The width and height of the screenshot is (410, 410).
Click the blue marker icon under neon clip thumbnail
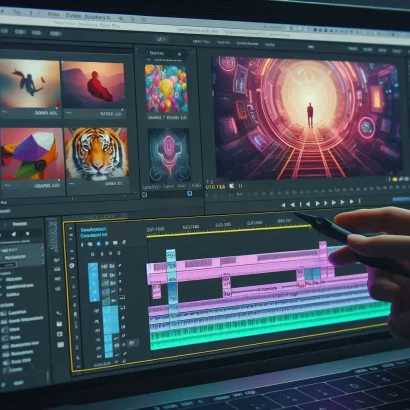(x=189, y=193)
